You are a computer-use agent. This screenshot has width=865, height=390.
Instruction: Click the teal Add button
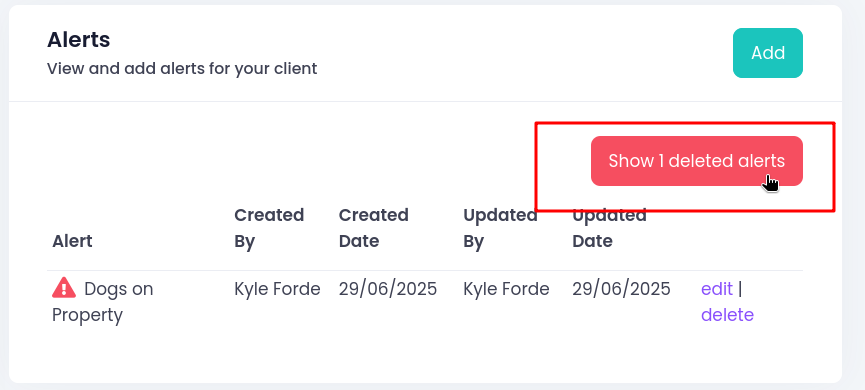767,53
